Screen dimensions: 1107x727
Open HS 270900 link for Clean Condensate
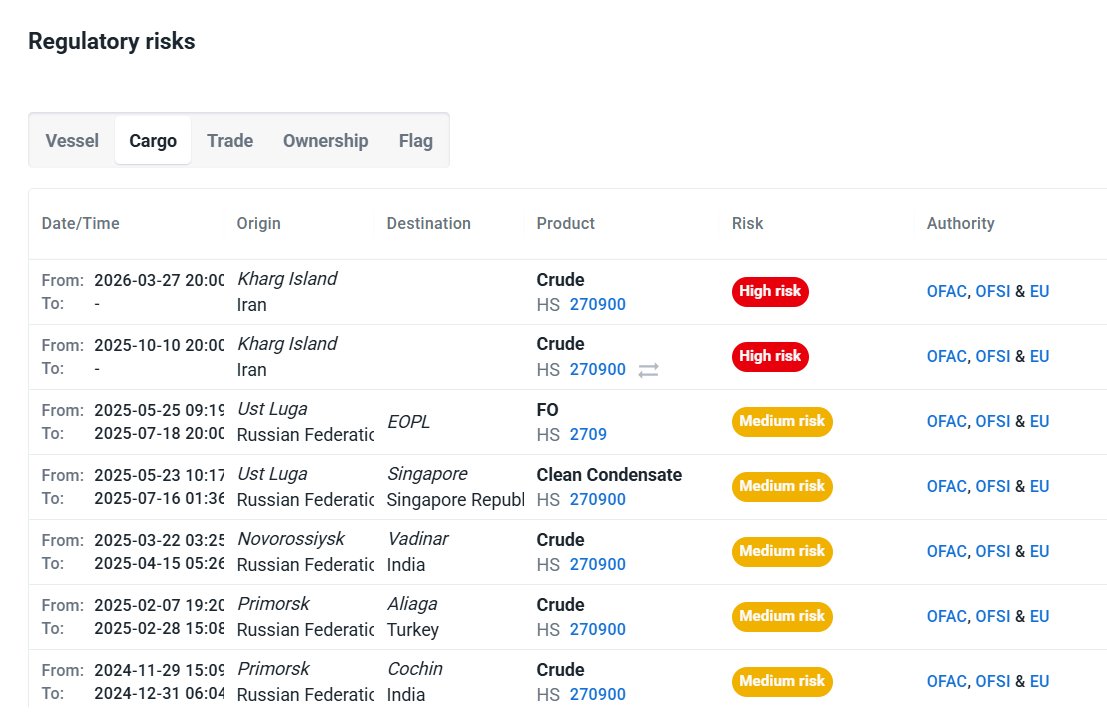point(598,499)
